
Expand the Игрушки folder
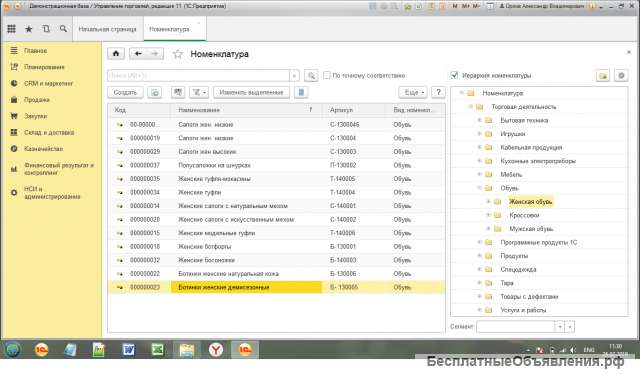pos(480,134)
